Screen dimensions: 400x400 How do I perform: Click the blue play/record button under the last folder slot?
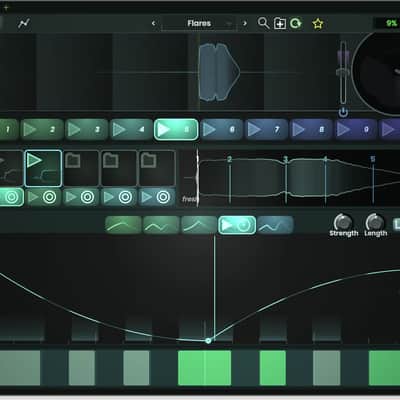(x=157, y=197)
